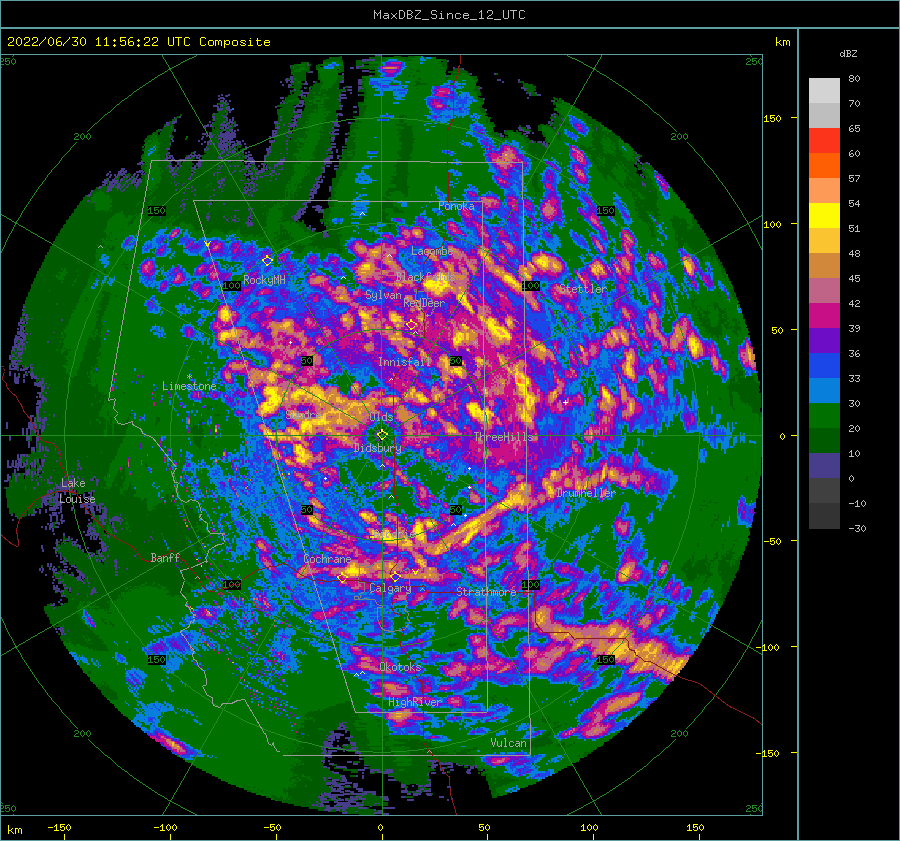This screenshot has height=841, width=900.
Task: Click the ThreeHills map label
Action: pos(503,437)
